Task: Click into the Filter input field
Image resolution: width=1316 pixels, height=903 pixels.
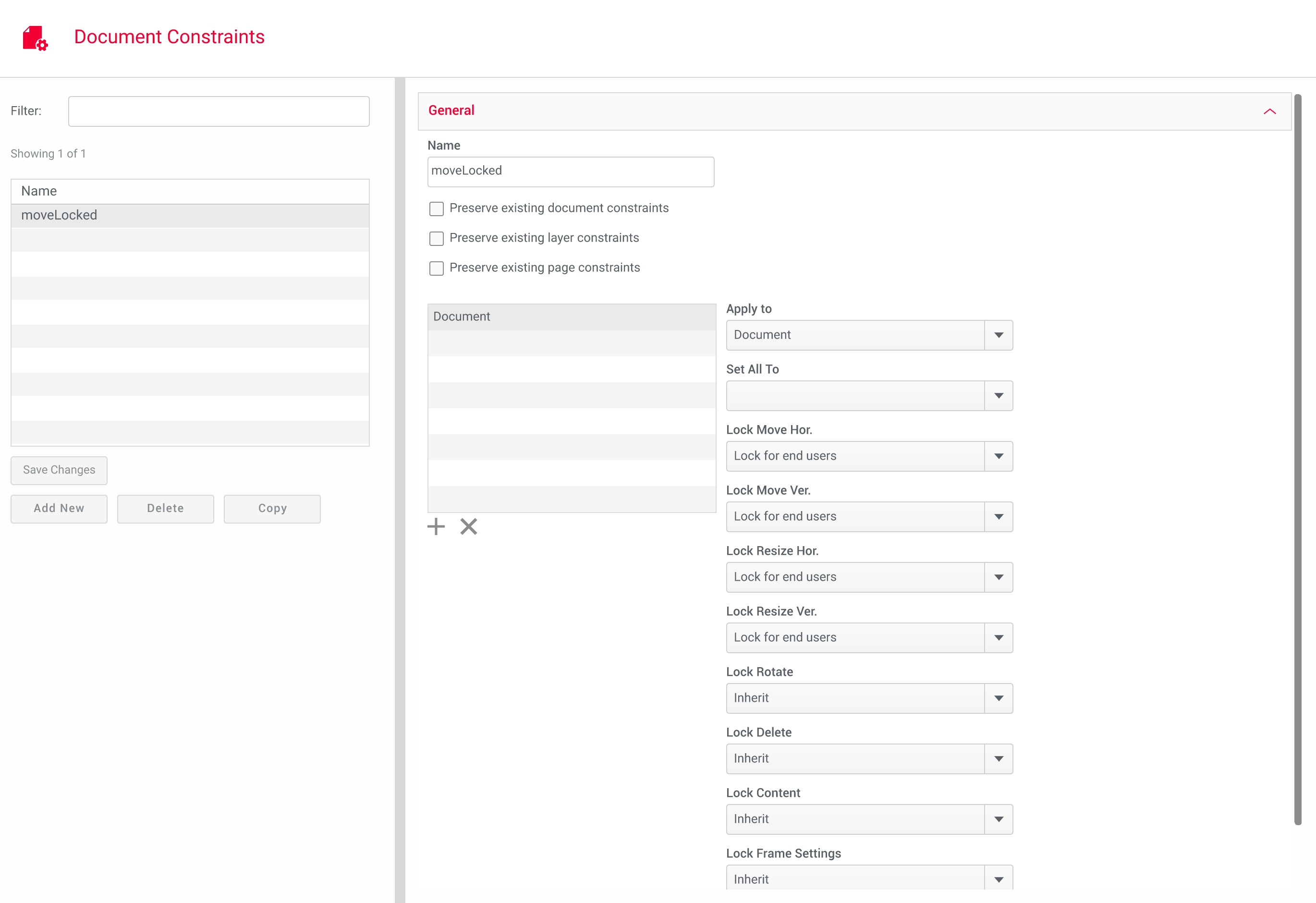Action: pos(219,111)
